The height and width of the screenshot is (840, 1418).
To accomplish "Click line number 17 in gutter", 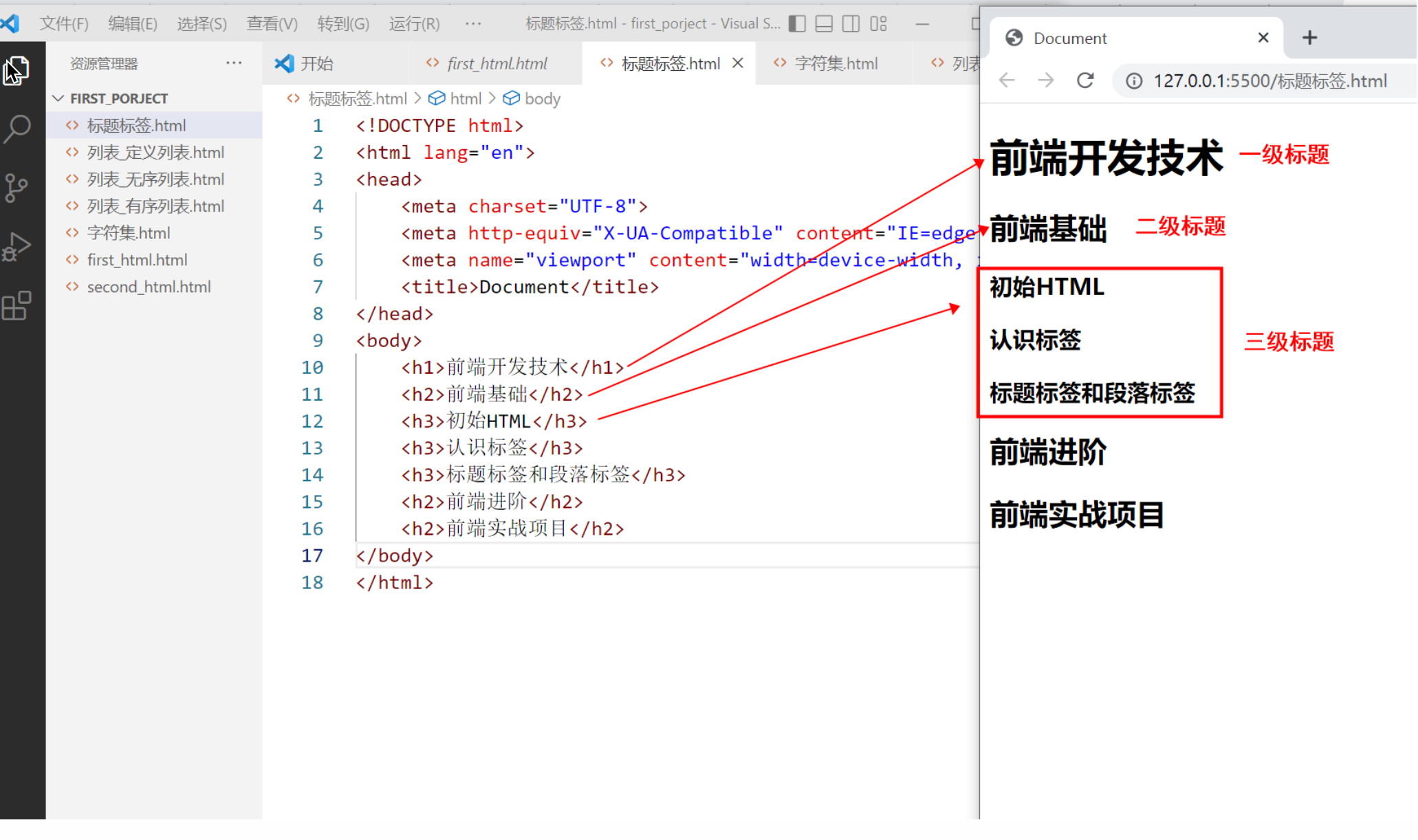I will click(312, 555).
